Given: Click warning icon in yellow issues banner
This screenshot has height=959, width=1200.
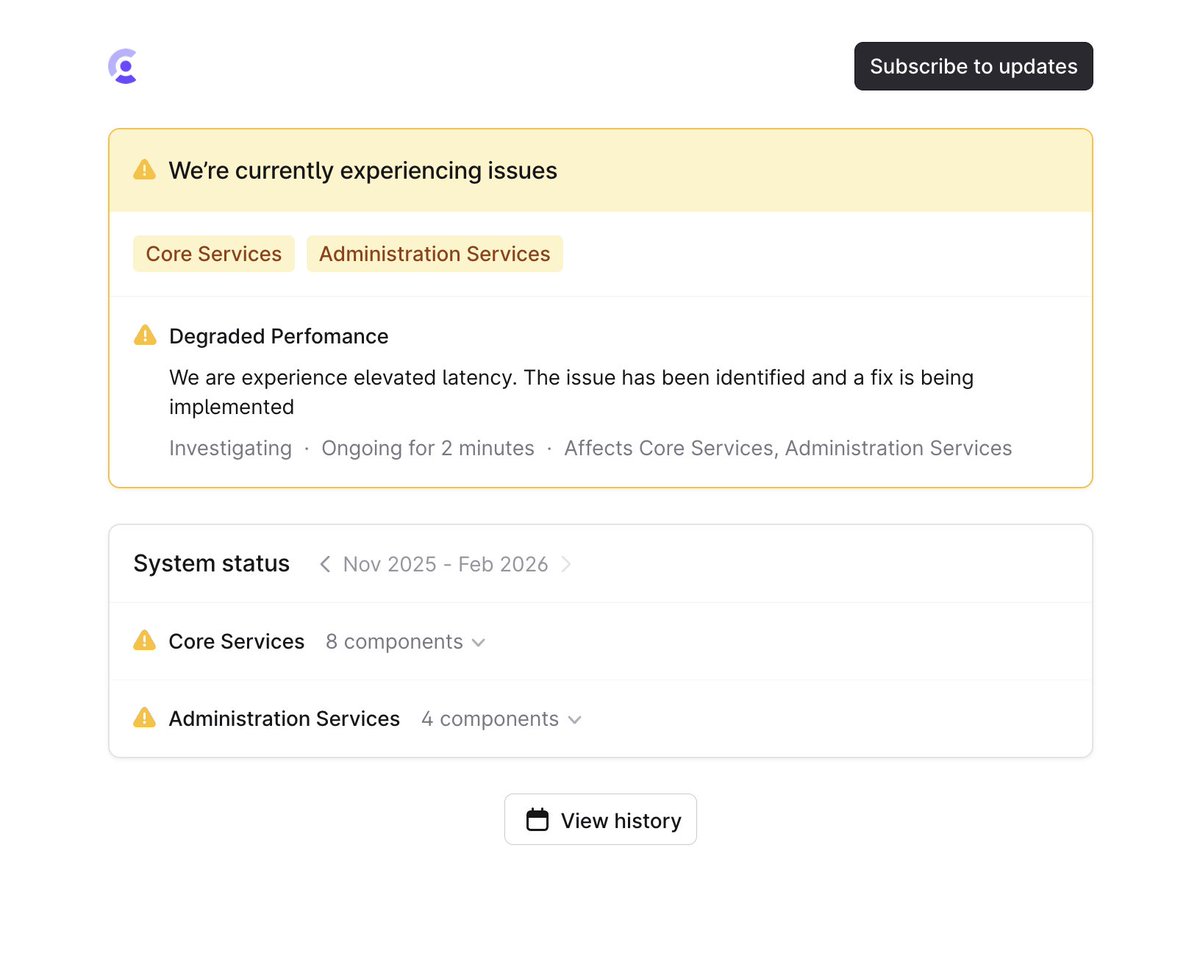Looking at the screenshot, I should [x=144, y=170].
